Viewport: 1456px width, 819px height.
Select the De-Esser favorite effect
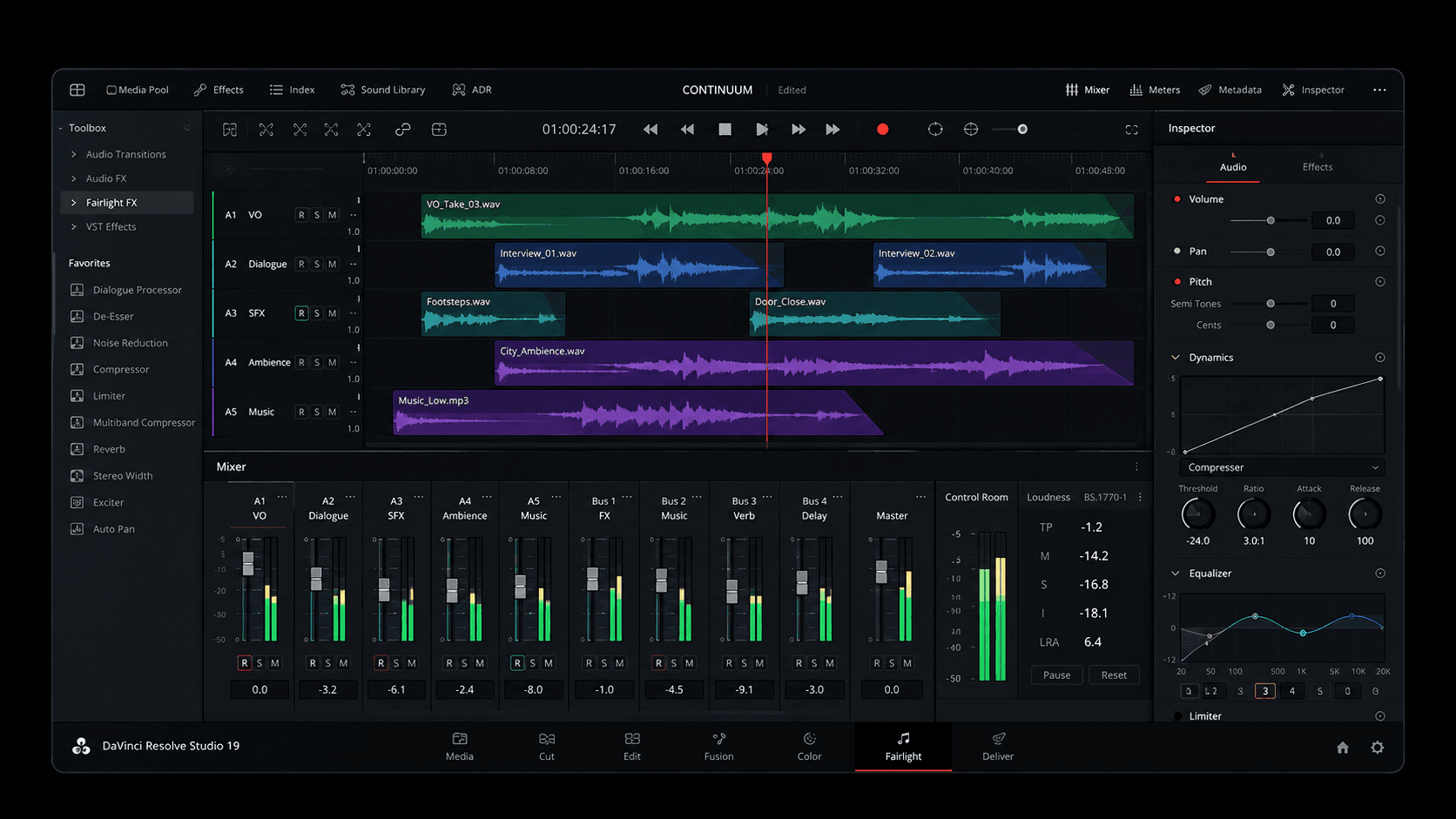102,316
